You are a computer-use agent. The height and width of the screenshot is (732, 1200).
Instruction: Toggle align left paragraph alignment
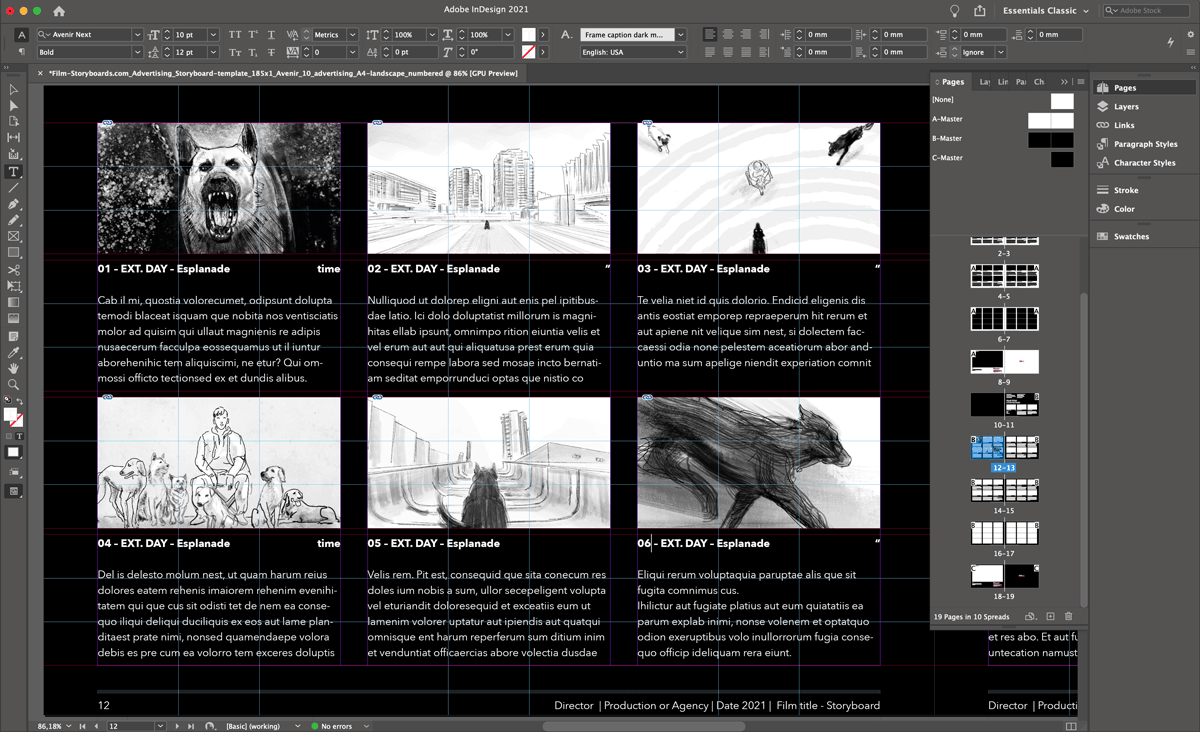[710, 34]
